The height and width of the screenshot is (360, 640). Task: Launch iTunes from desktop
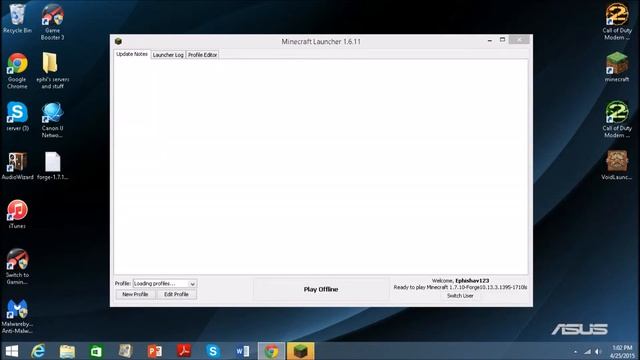(17, 214)
